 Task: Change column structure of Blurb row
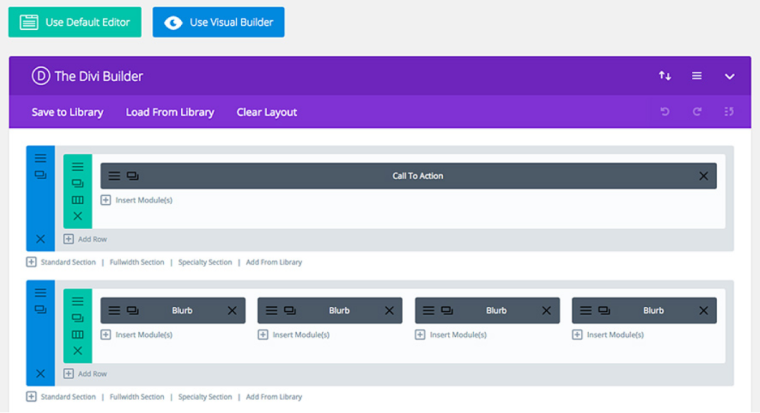click(x=78, y=334)
